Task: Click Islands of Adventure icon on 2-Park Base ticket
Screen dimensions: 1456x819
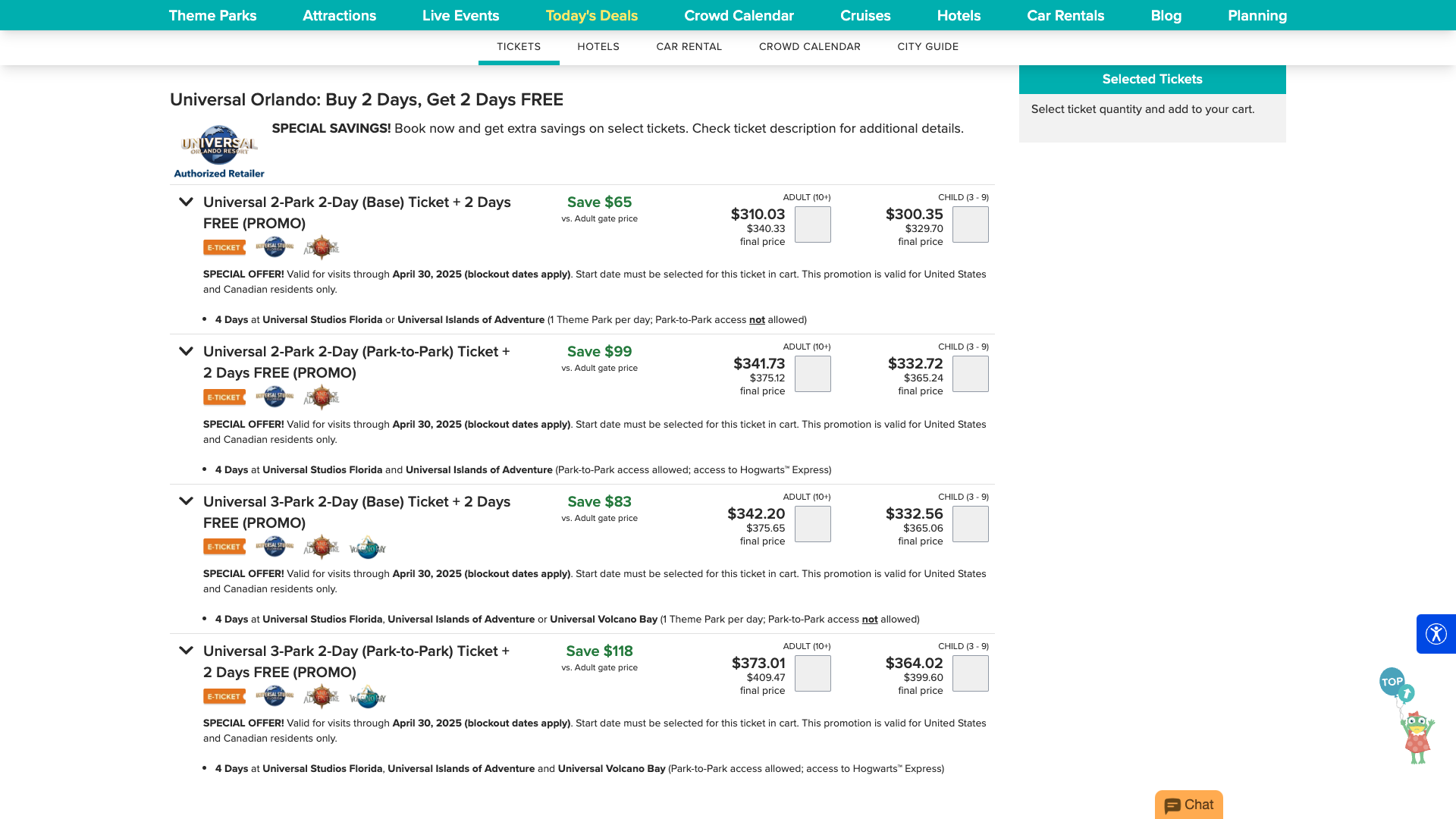Action: [x=322, y=247]
